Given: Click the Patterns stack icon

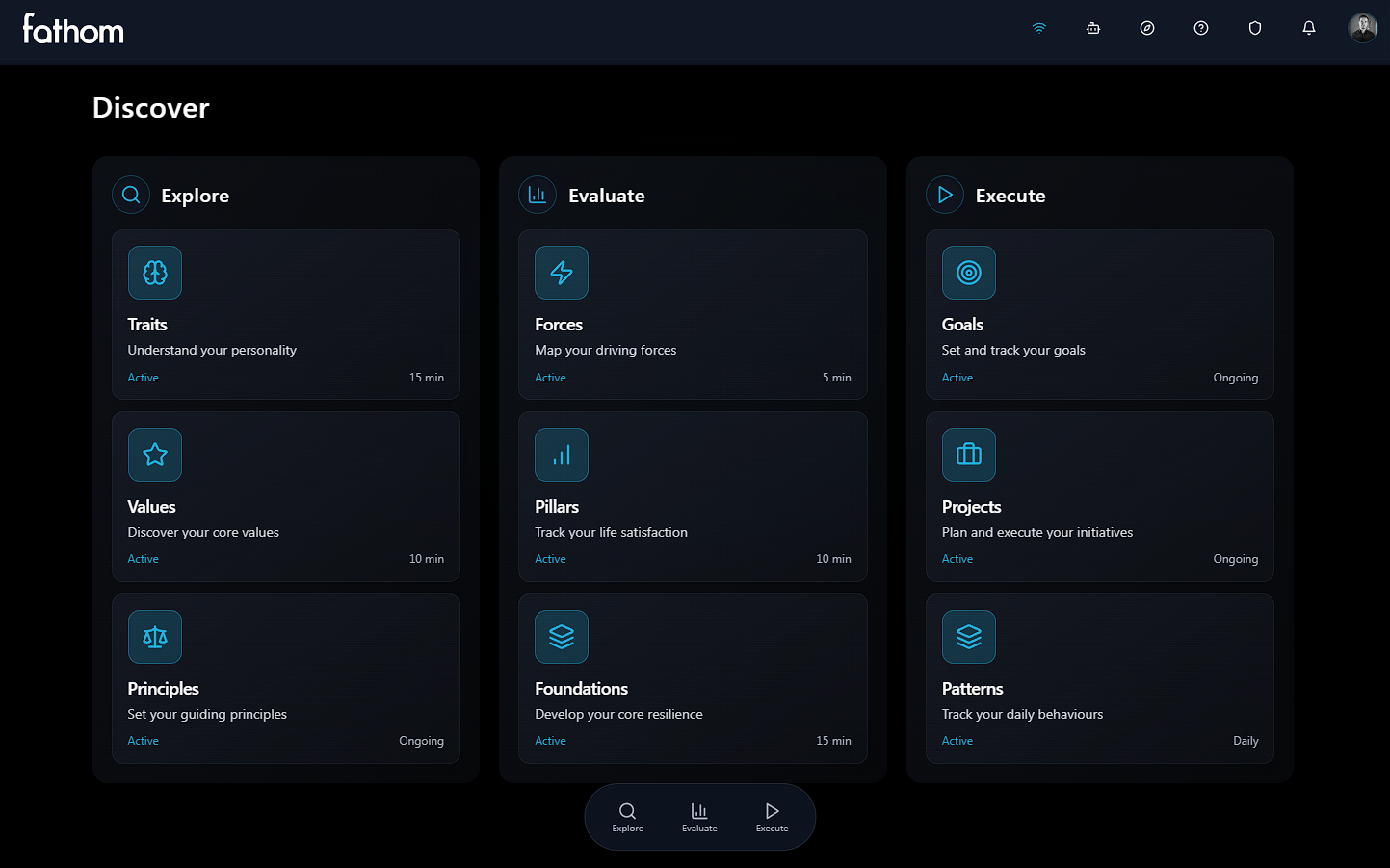Looking at the screenshot, I should pos(968,636).
